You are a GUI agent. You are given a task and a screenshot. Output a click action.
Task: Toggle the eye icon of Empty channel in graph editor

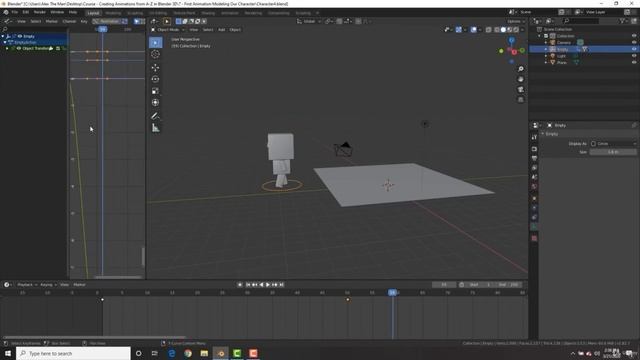pyautogui.click(x=20, y=36)
